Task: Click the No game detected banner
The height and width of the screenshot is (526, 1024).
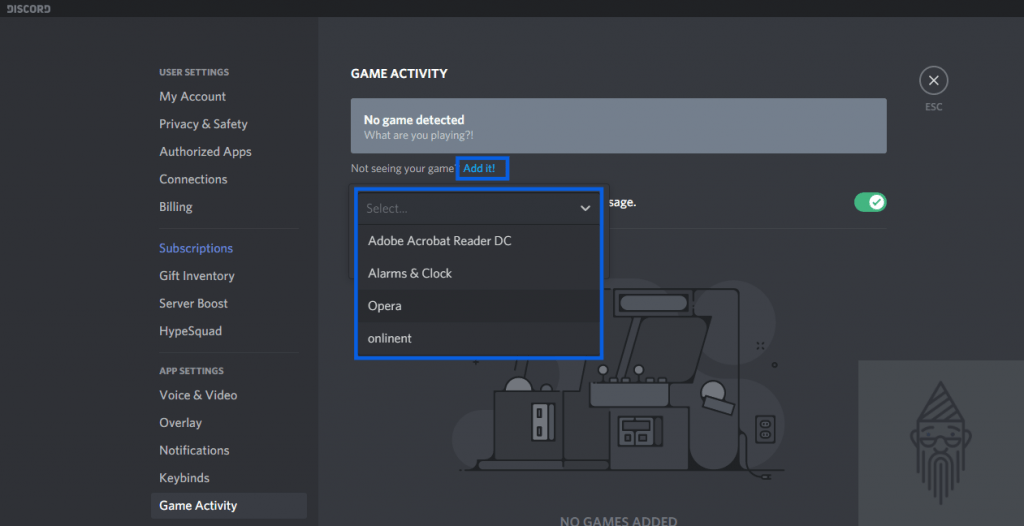Action: point(618,126)
